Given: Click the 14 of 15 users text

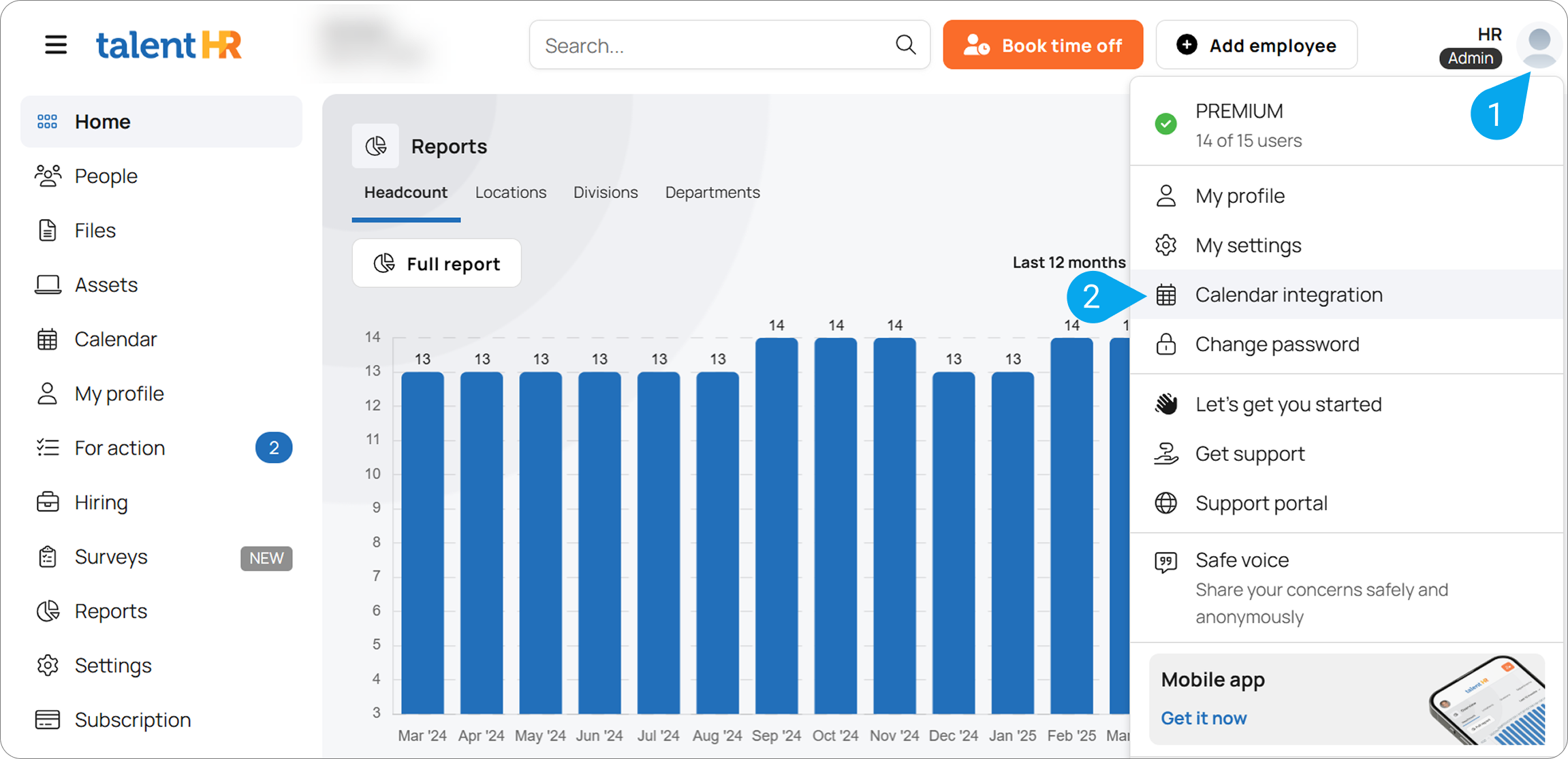Looking at the screenshot, I should (1249, 140).
